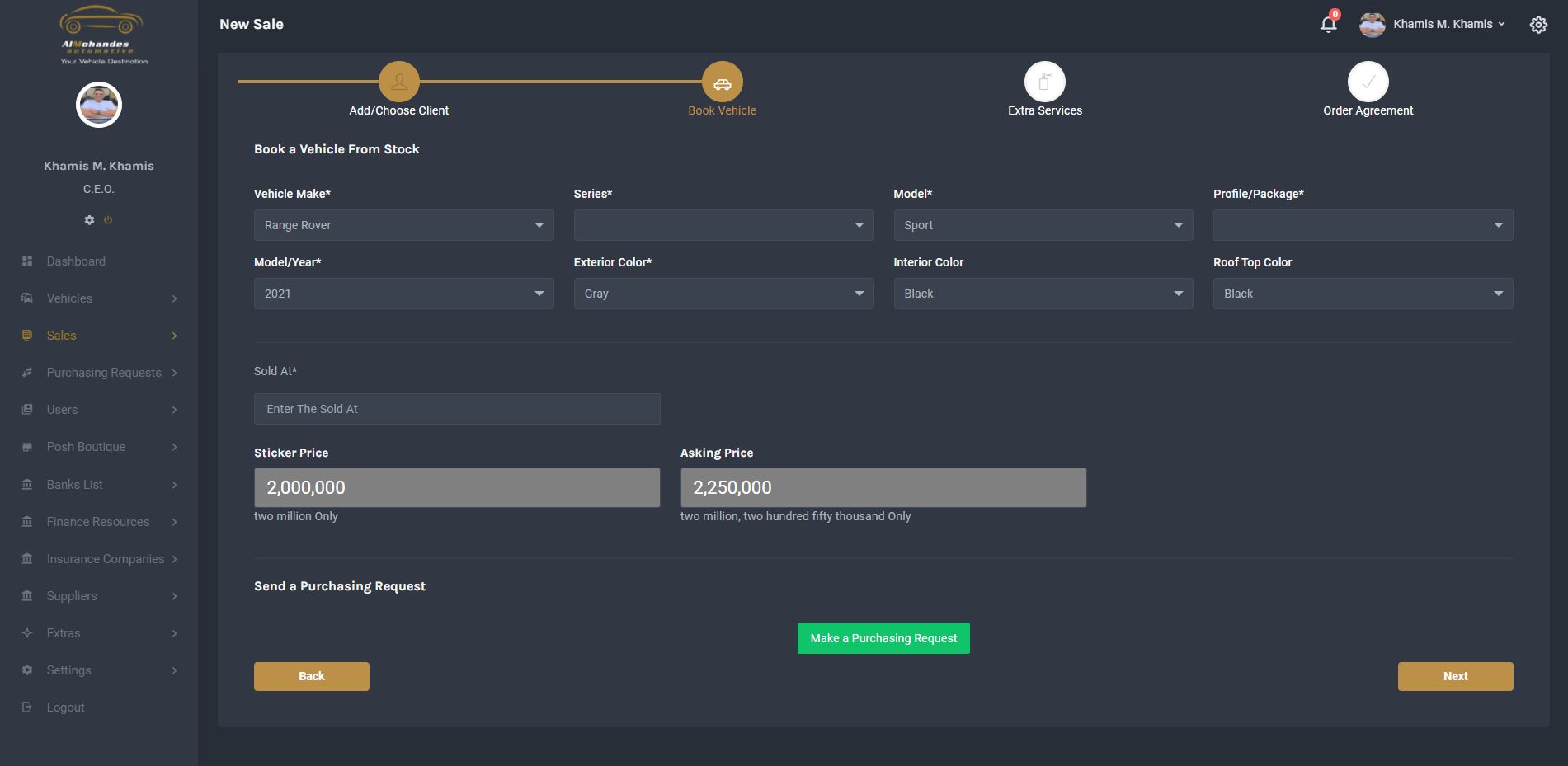Expand the Purchasing Requests chevron
The width and height of the screenshot is (1568, 766).
pos(174,373)
